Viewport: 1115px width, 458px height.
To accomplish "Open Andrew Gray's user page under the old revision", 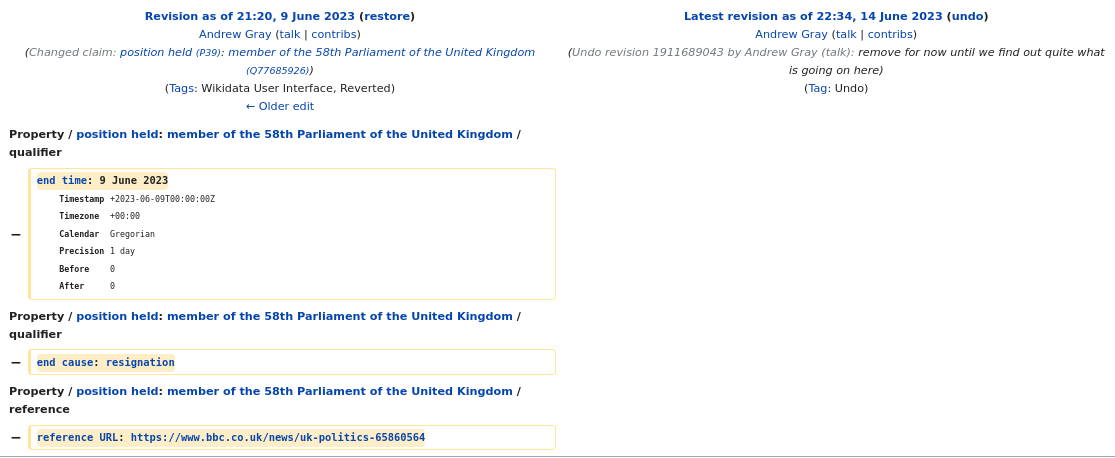I will [x=235, y=34].
